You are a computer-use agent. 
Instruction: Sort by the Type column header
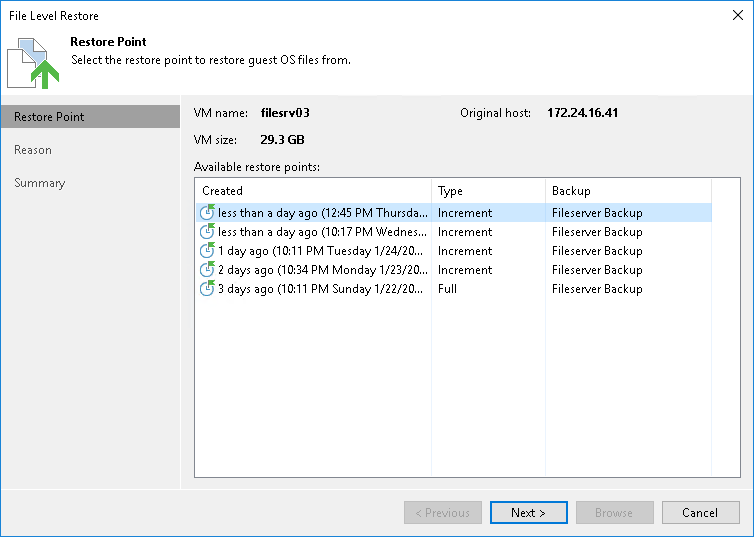(489, 191)
